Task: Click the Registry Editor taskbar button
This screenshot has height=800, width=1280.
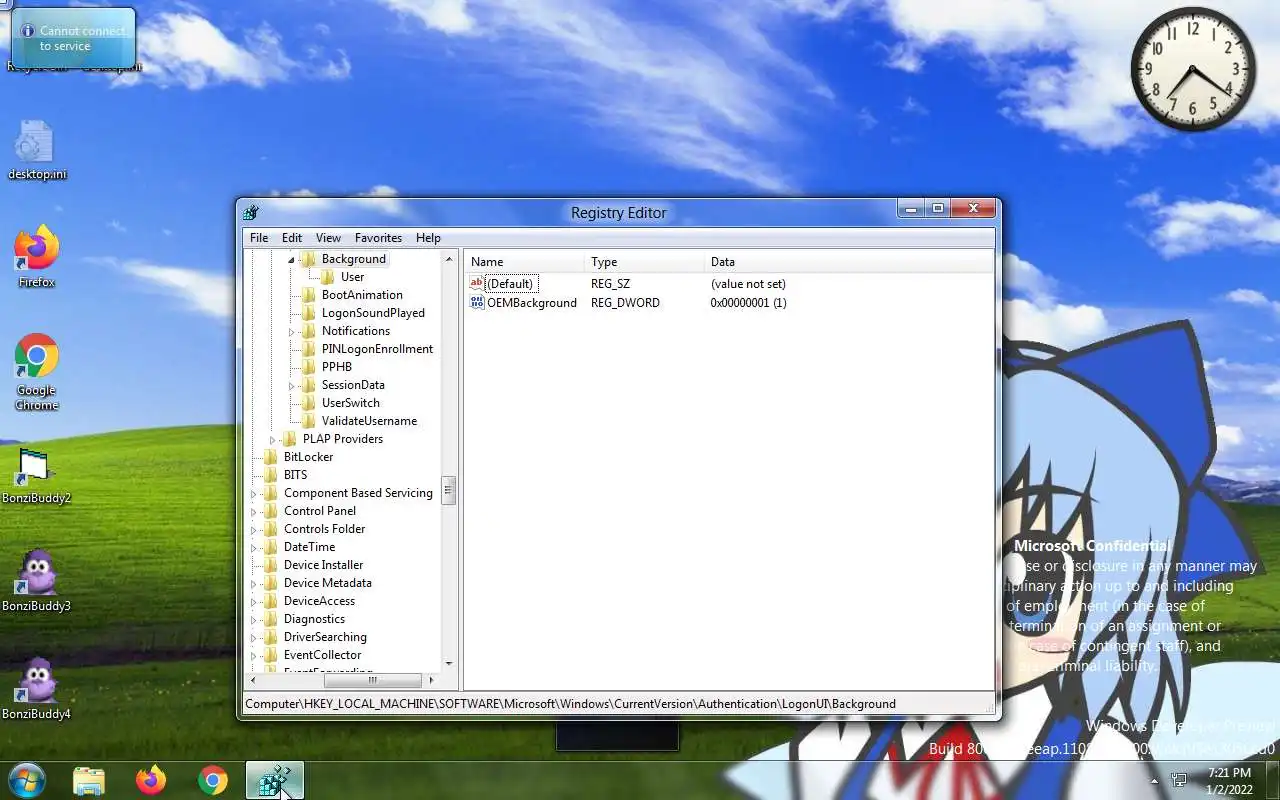Action: (274, 780)
